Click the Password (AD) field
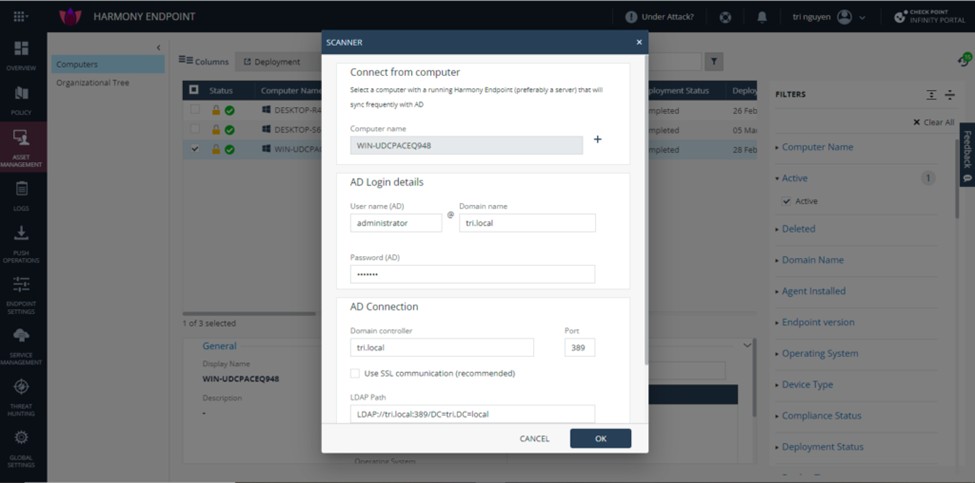The height and width of the screenshot is (483, 975). point(473,274)
